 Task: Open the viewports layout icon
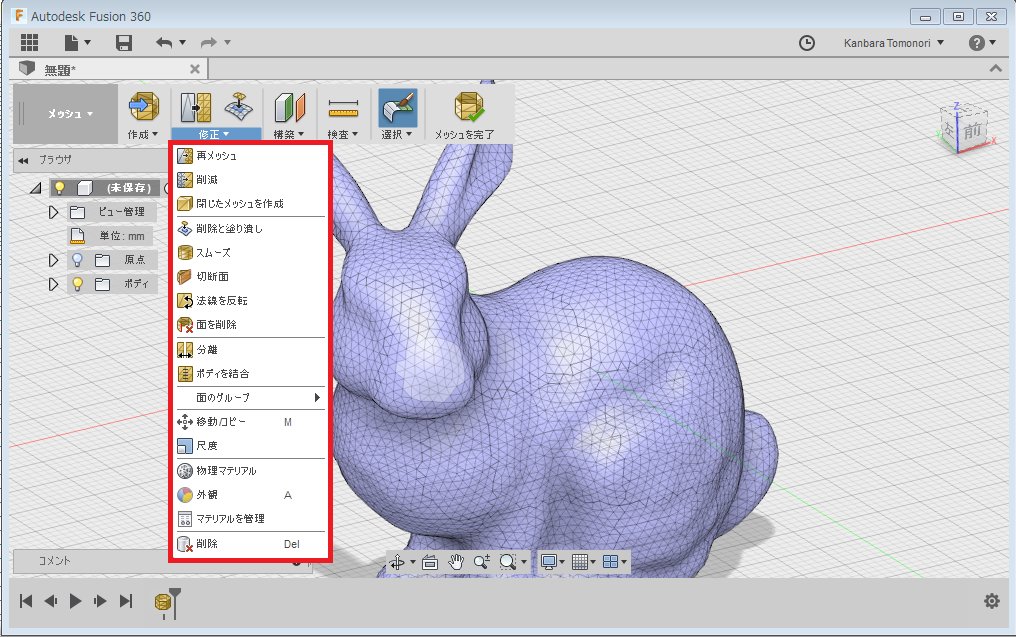[x=610, y=562]
